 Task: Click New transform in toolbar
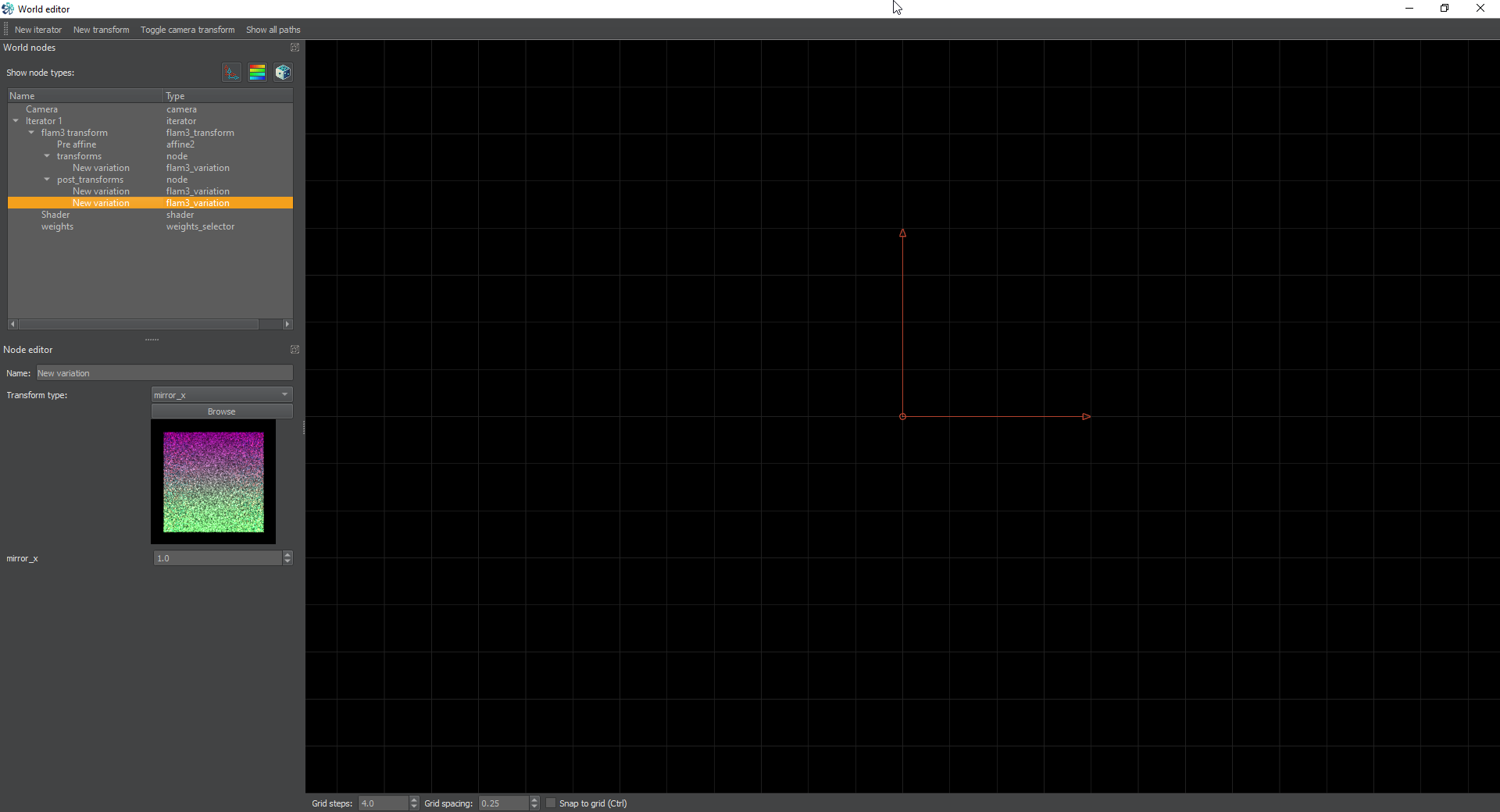[102, 30]
